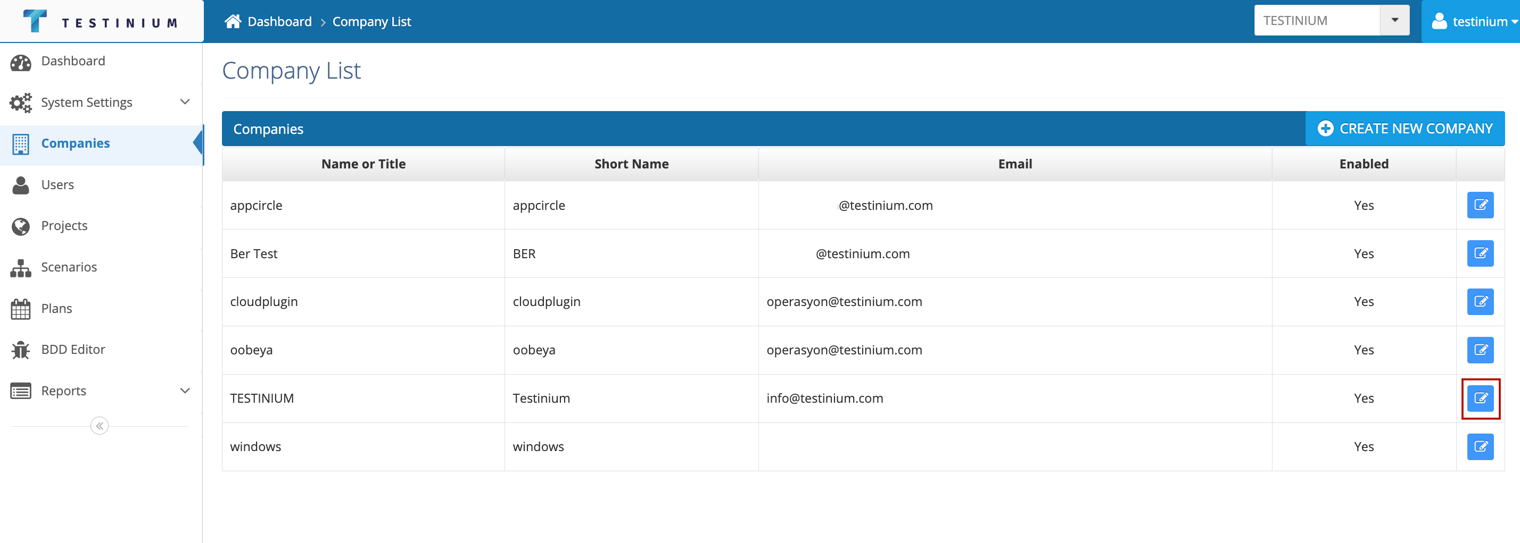Open Dashboard in sidebar

click(x=102, y=61)
